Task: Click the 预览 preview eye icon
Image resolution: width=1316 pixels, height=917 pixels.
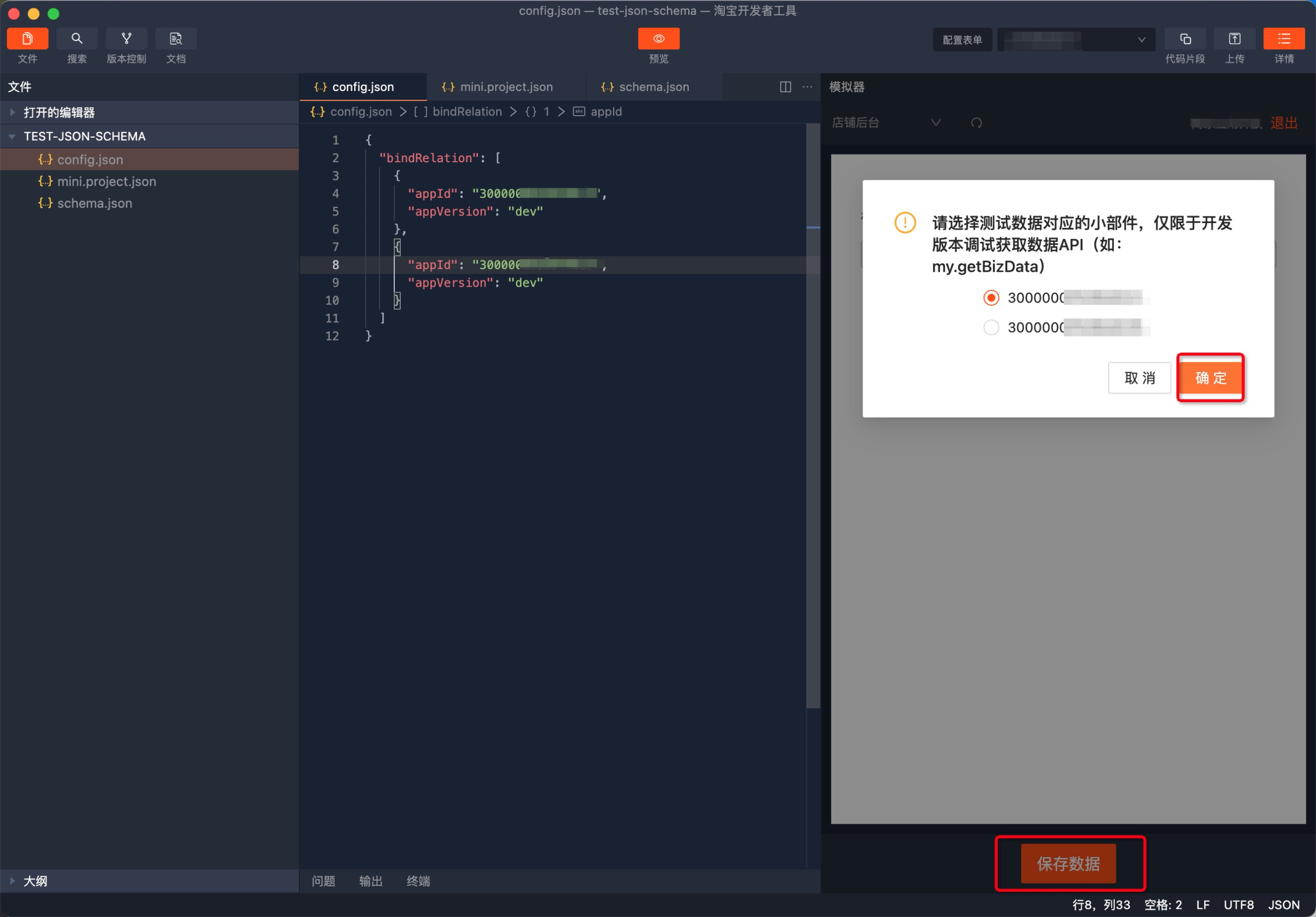Action: click(659, 38)
